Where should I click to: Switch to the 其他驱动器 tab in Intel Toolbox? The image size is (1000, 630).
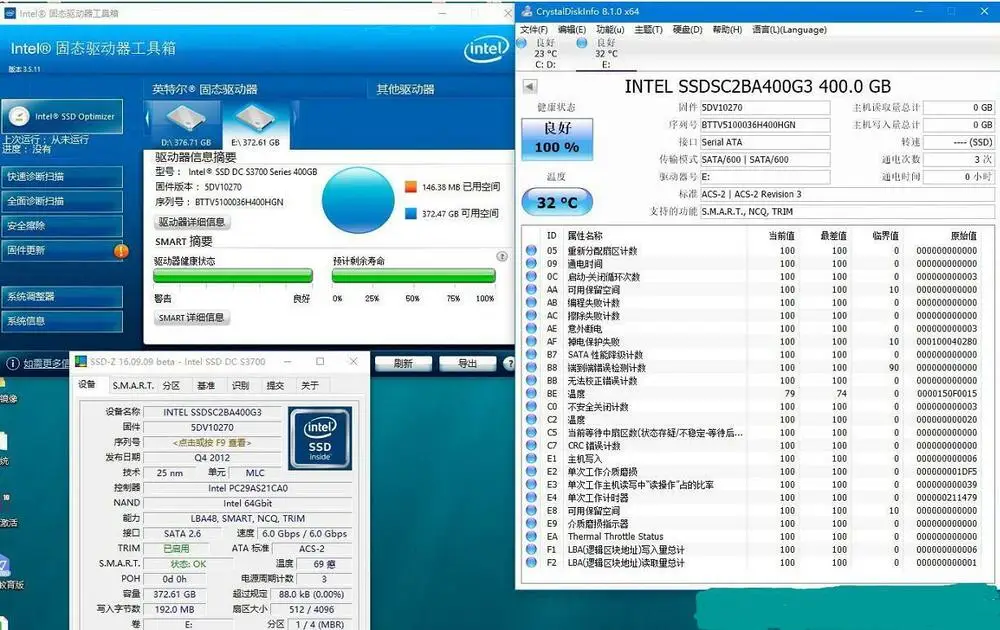click(x=405, y=89)
